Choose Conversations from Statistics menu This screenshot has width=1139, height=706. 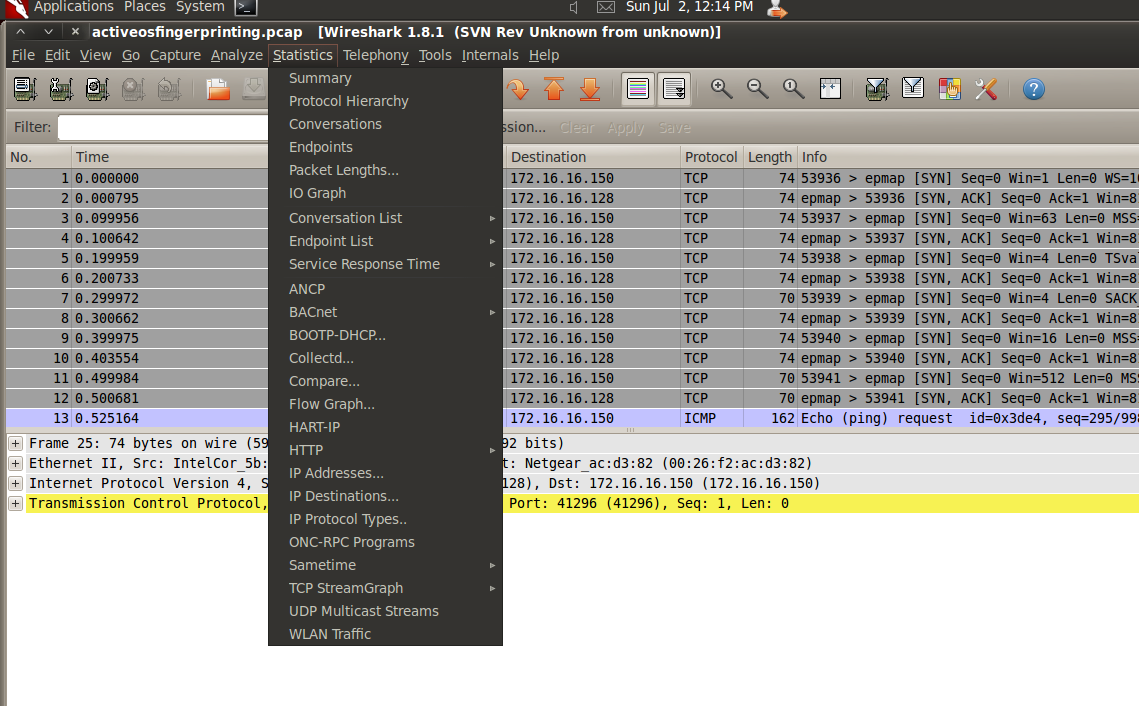pyautogui.click(x=385, y=124)
